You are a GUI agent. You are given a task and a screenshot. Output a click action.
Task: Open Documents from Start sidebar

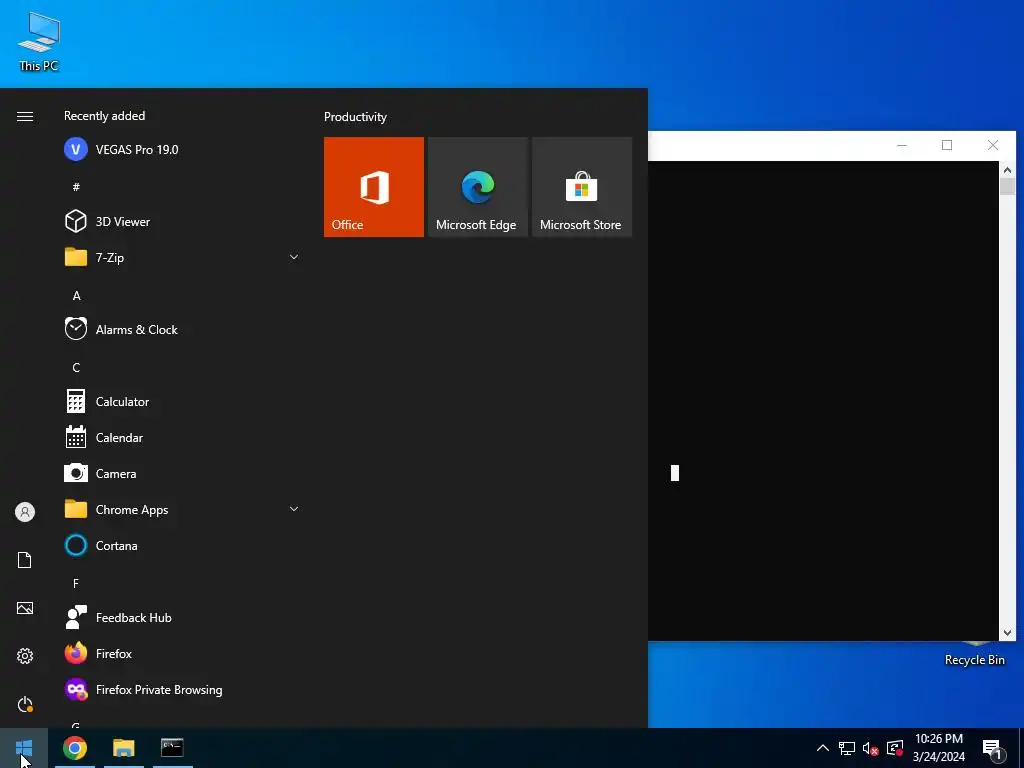tap(25, 560)
